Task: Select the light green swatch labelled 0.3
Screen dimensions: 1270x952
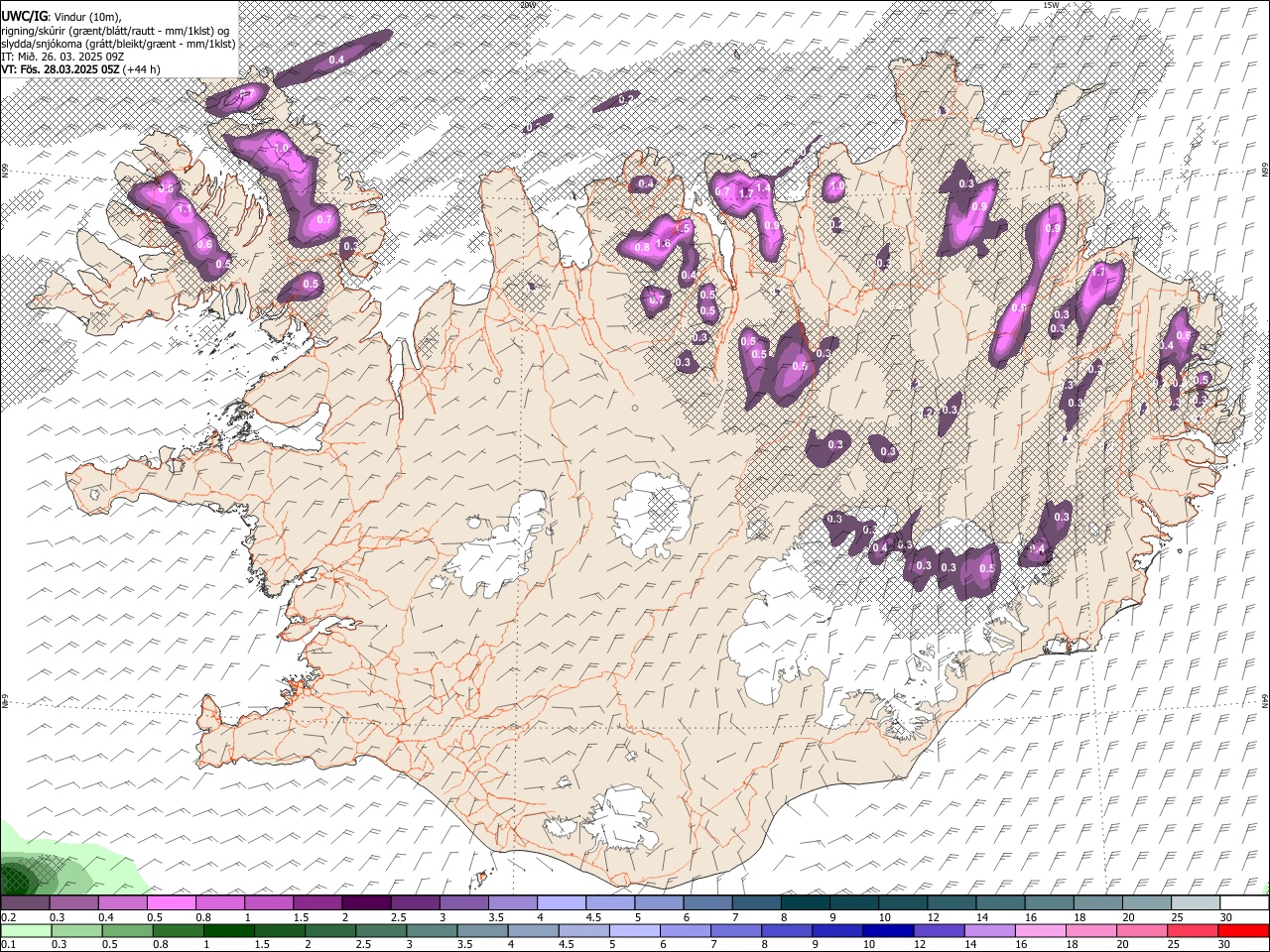Action: point(76,931)
